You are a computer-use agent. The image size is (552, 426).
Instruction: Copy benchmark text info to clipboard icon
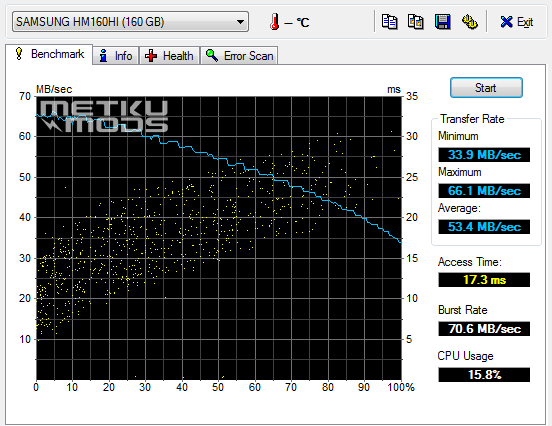[389, 22]
